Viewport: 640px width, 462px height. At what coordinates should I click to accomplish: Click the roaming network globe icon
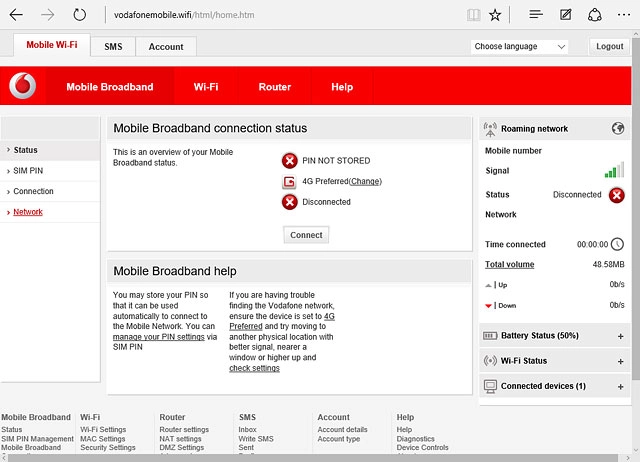[x=617, y=128]
